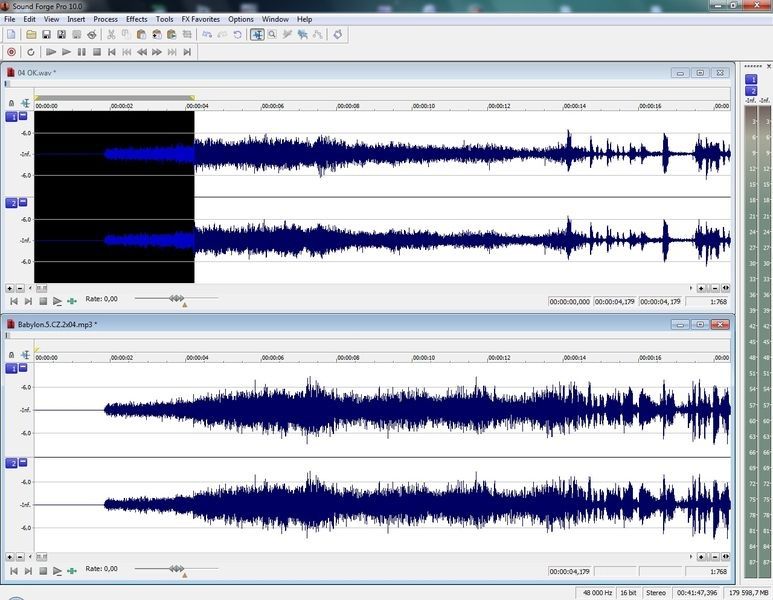Click Go to Start in Babylon.5.CZ.2x04.mp3 window
This screenshot has height=600, width=773.
point(14,570)
